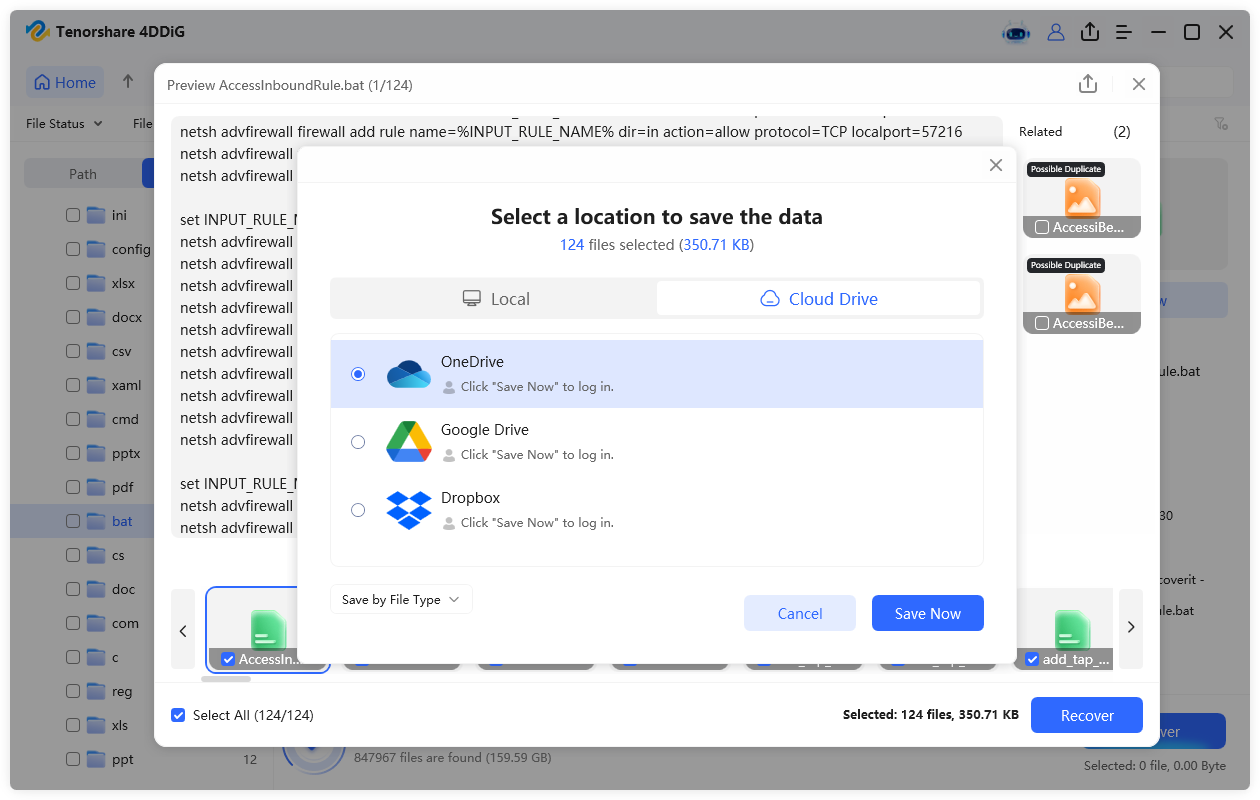
Task: Switch to the Local tab
Action: (495, 299)
